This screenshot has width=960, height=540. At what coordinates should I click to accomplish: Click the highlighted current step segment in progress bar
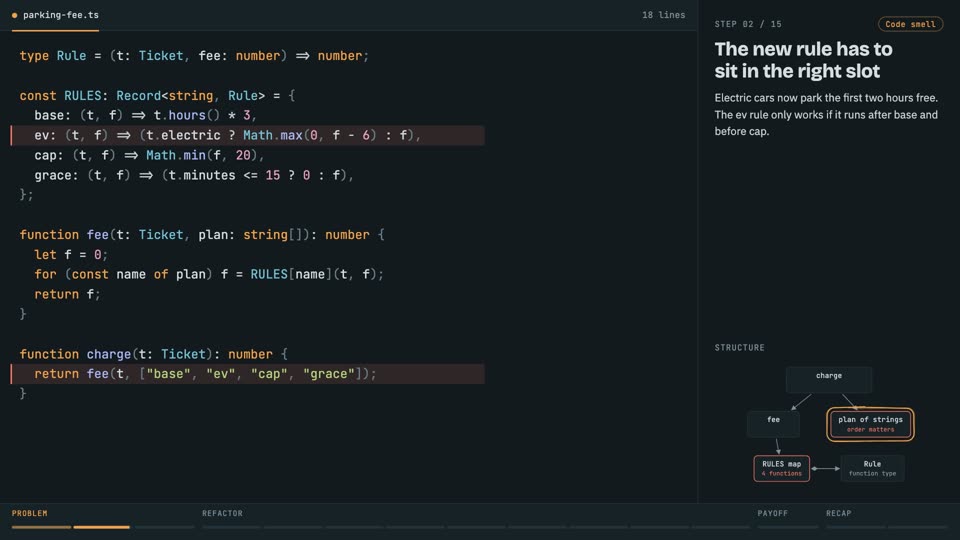click(102, 527)
